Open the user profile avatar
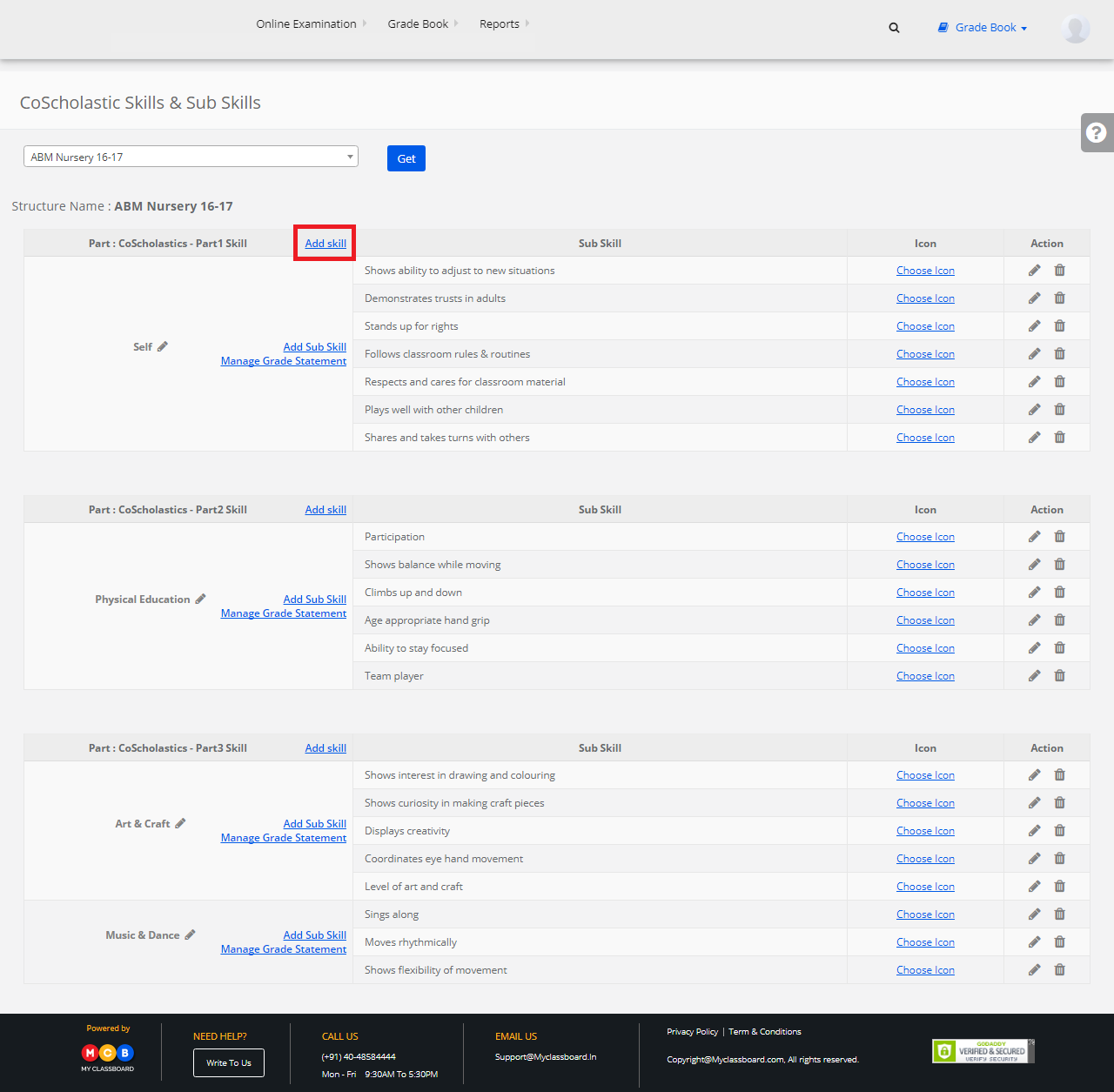This screenshot has height=1092, width=1114. pyautogui.click(x=1076, y=29)
